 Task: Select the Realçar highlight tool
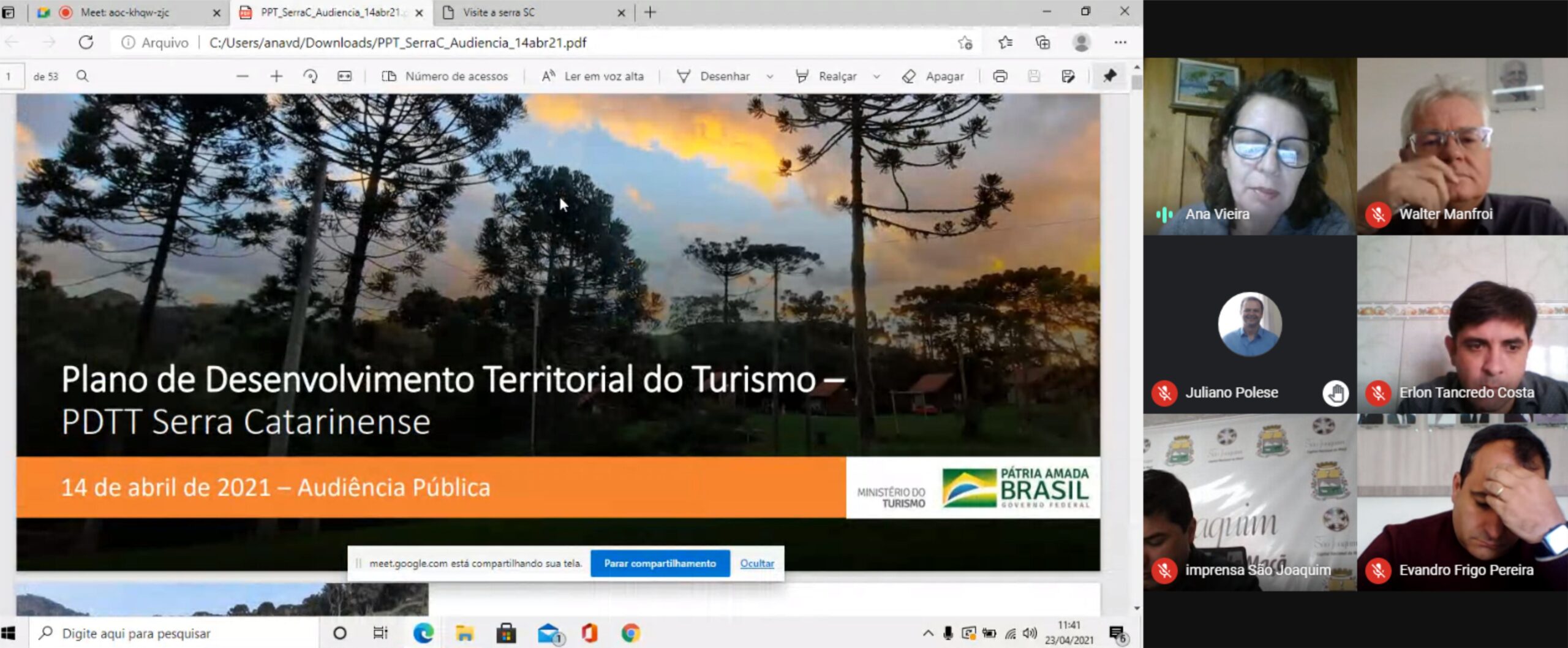tap(826, 77)
